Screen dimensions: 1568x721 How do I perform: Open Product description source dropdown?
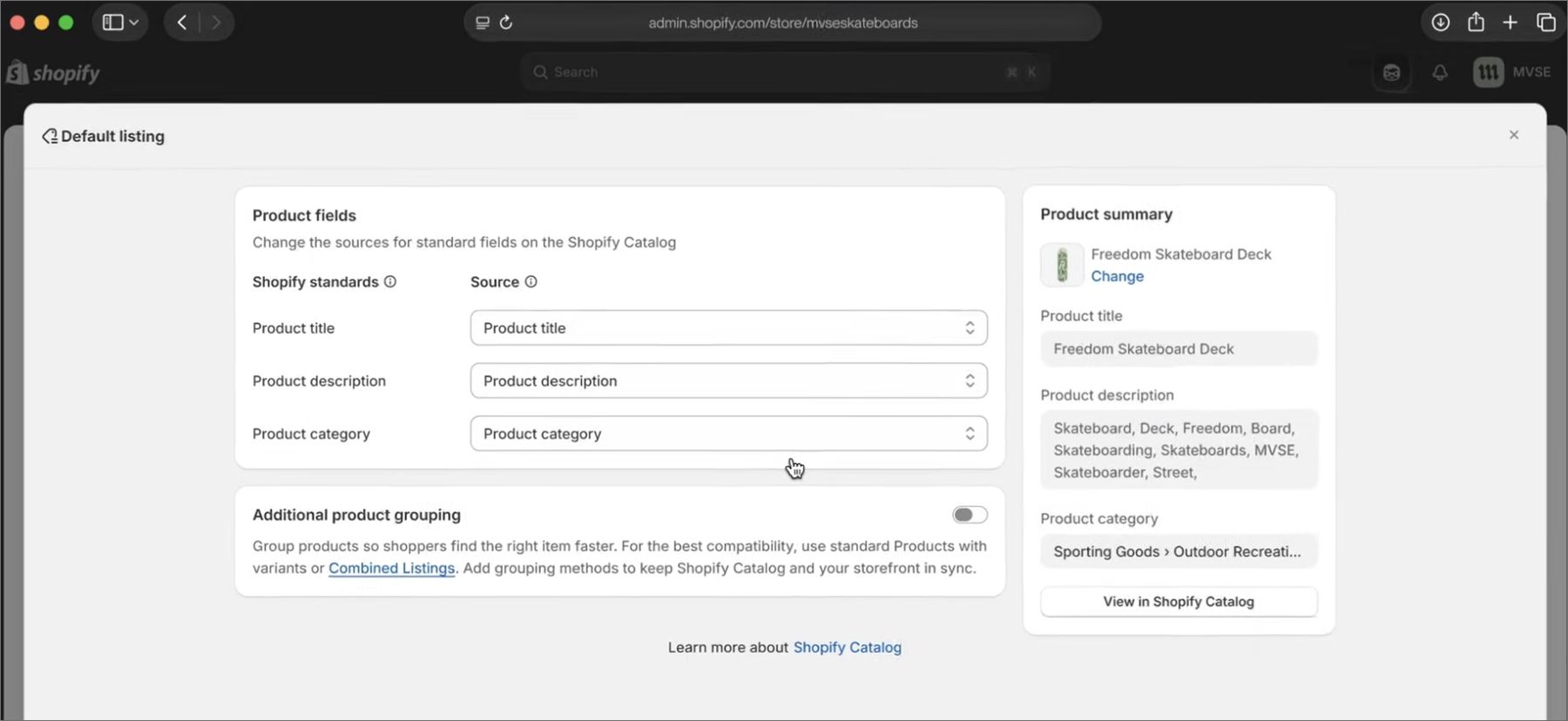(x=728, y=381)
